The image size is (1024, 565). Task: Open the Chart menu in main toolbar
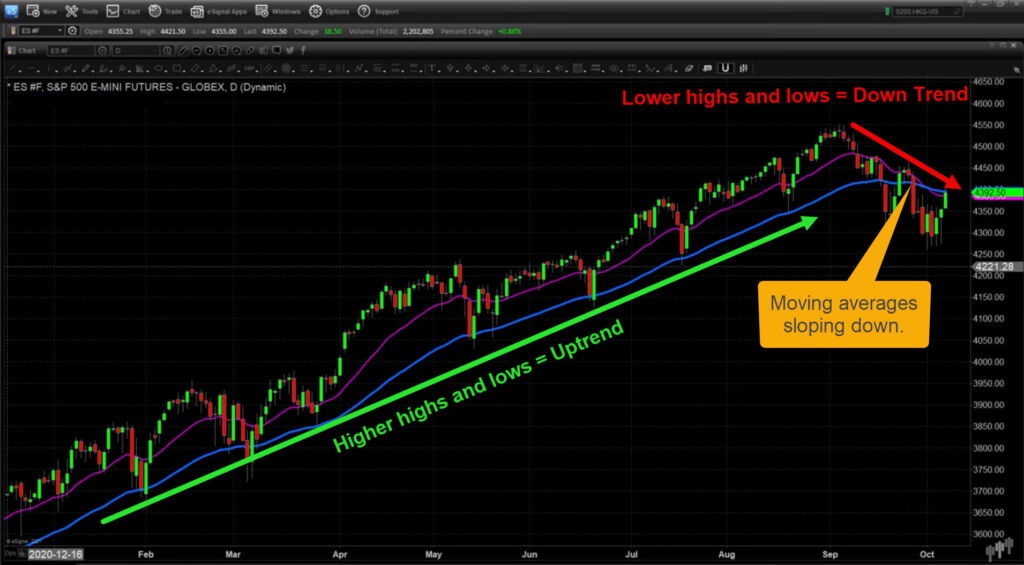click(x=123, y=11)
